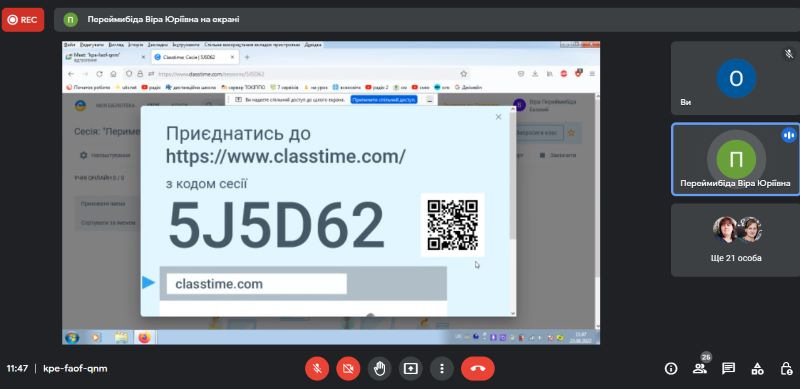
Task: Hide the screen sharing notification bar
Action: click(430, 100)
